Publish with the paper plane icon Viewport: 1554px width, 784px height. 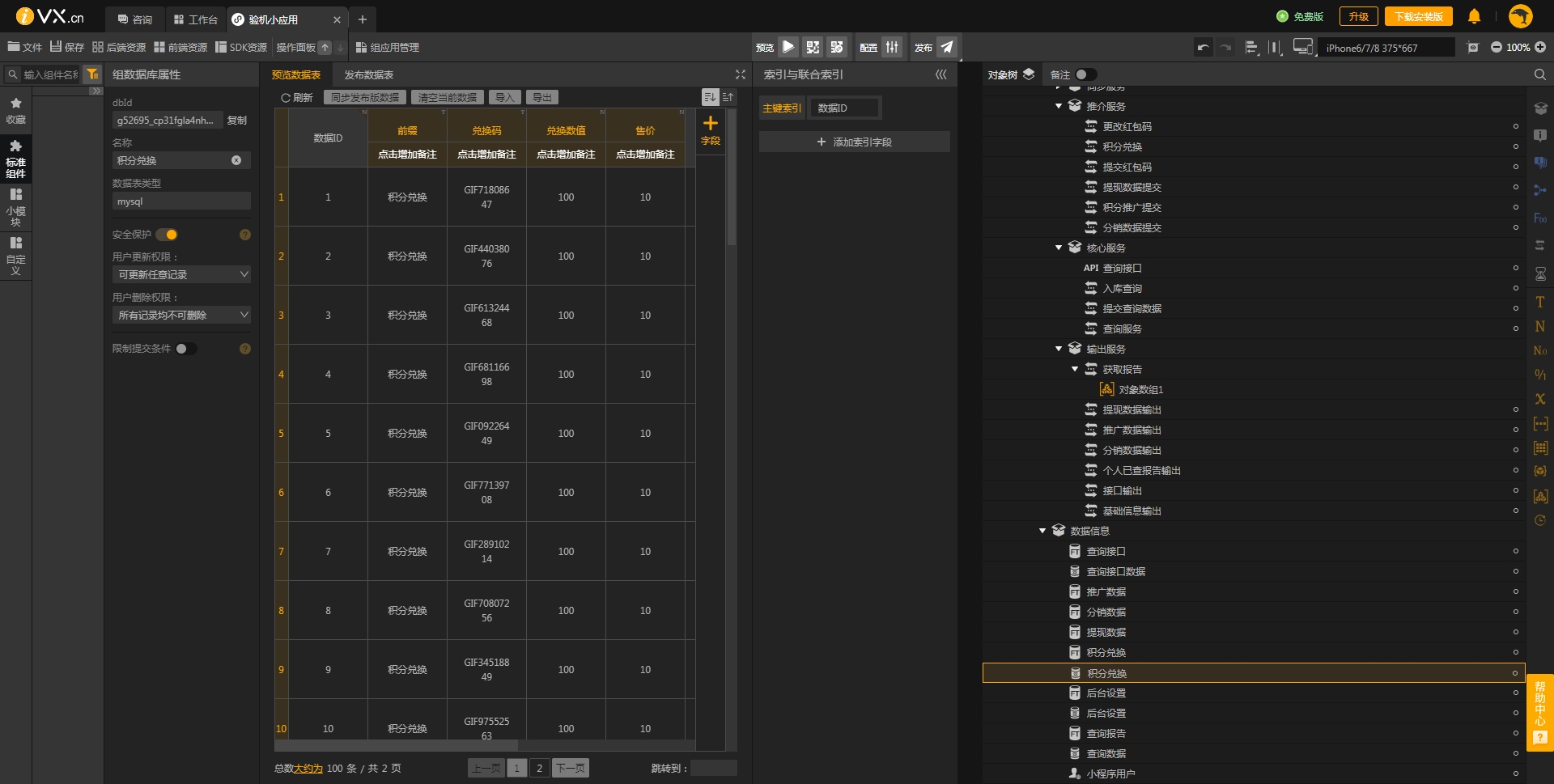(x=947, y=47)
